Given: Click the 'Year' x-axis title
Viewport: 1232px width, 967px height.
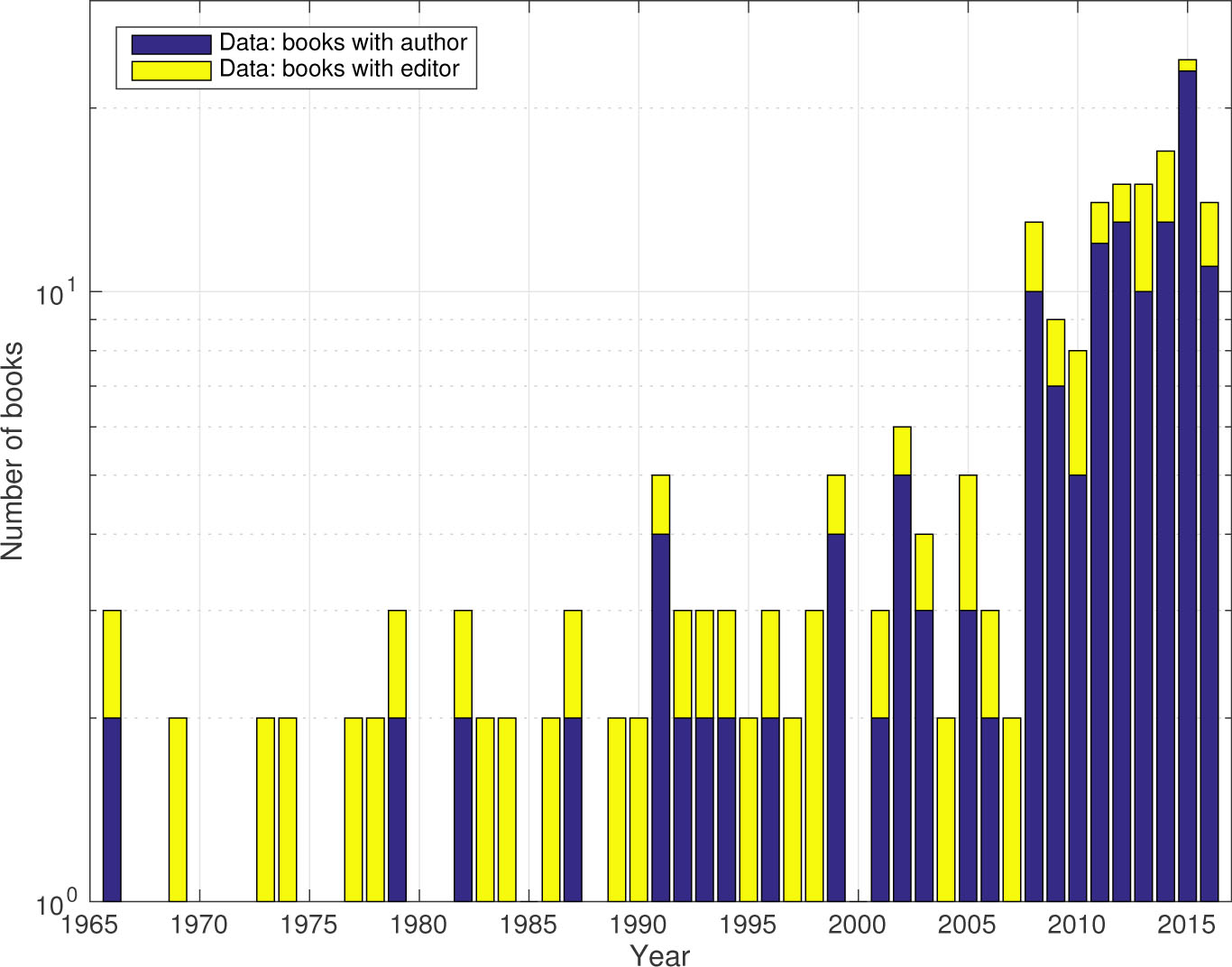Looking at the screenshot, I should pos(659,954).
